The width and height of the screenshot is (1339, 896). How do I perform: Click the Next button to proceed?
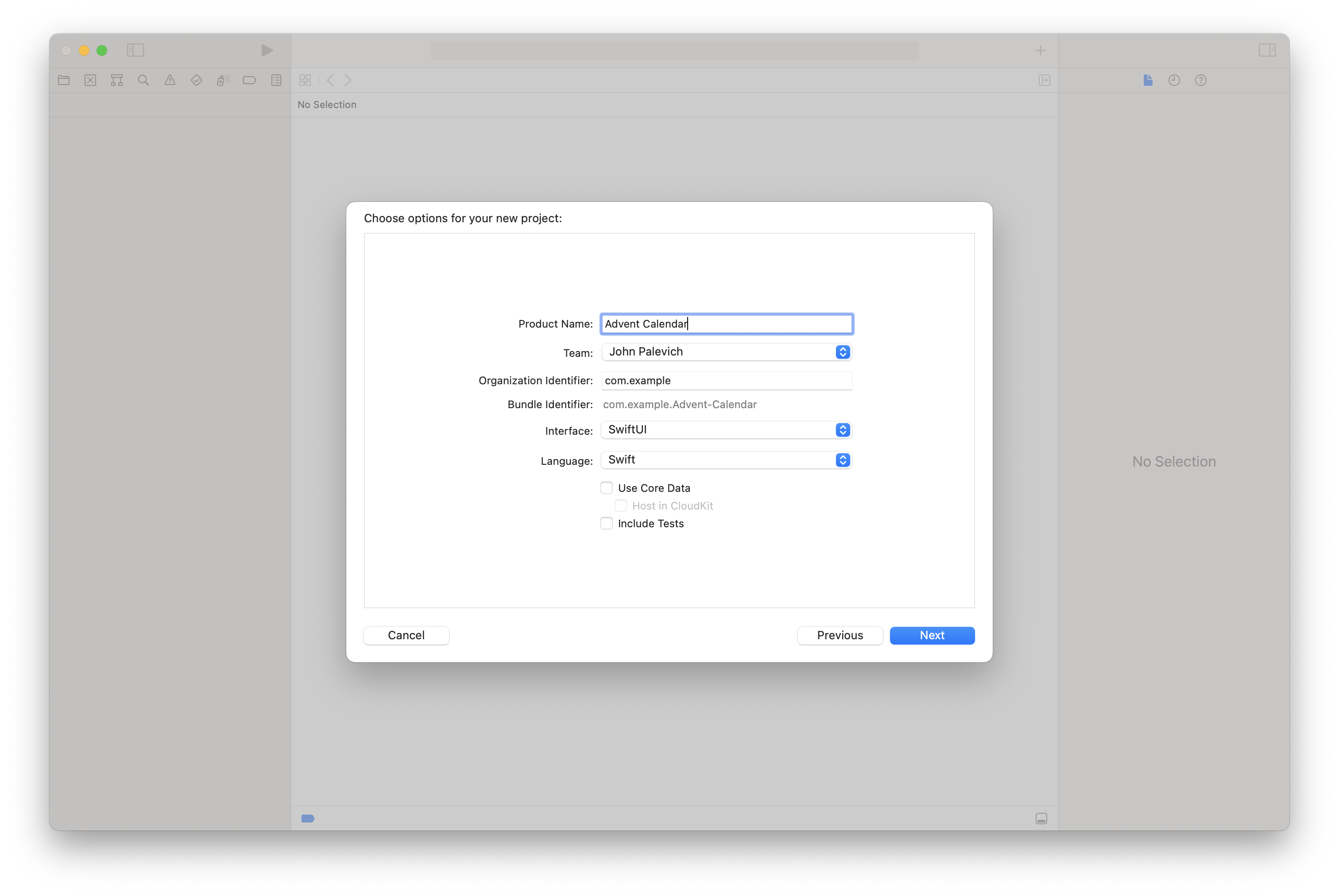pos(931,635)
